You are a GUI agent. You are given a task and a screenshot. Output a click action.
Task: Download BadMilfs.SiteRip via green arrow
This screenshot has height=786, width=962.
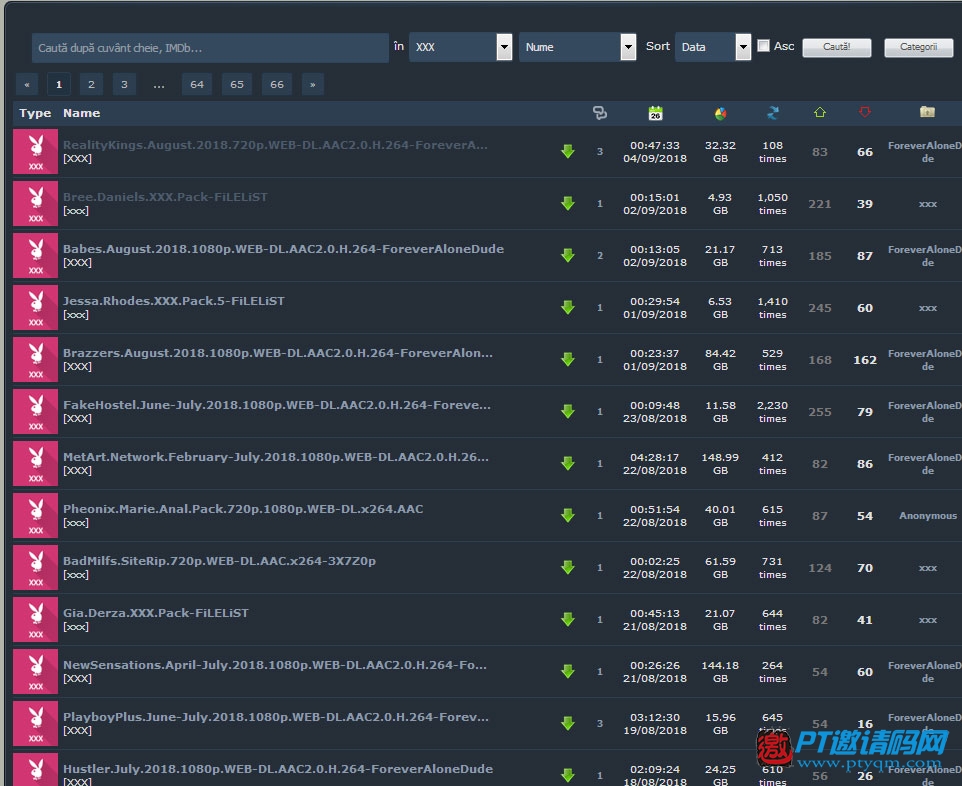tap(568, 568)
